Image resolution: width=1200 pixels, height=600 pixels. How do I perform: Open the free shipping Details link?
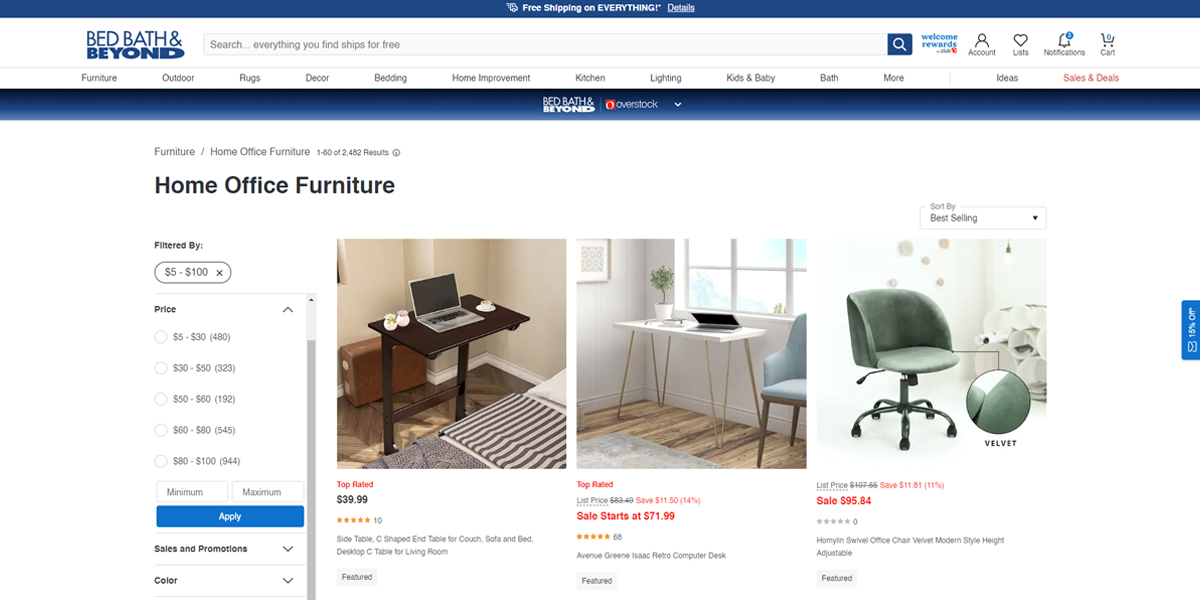[681, 8]
